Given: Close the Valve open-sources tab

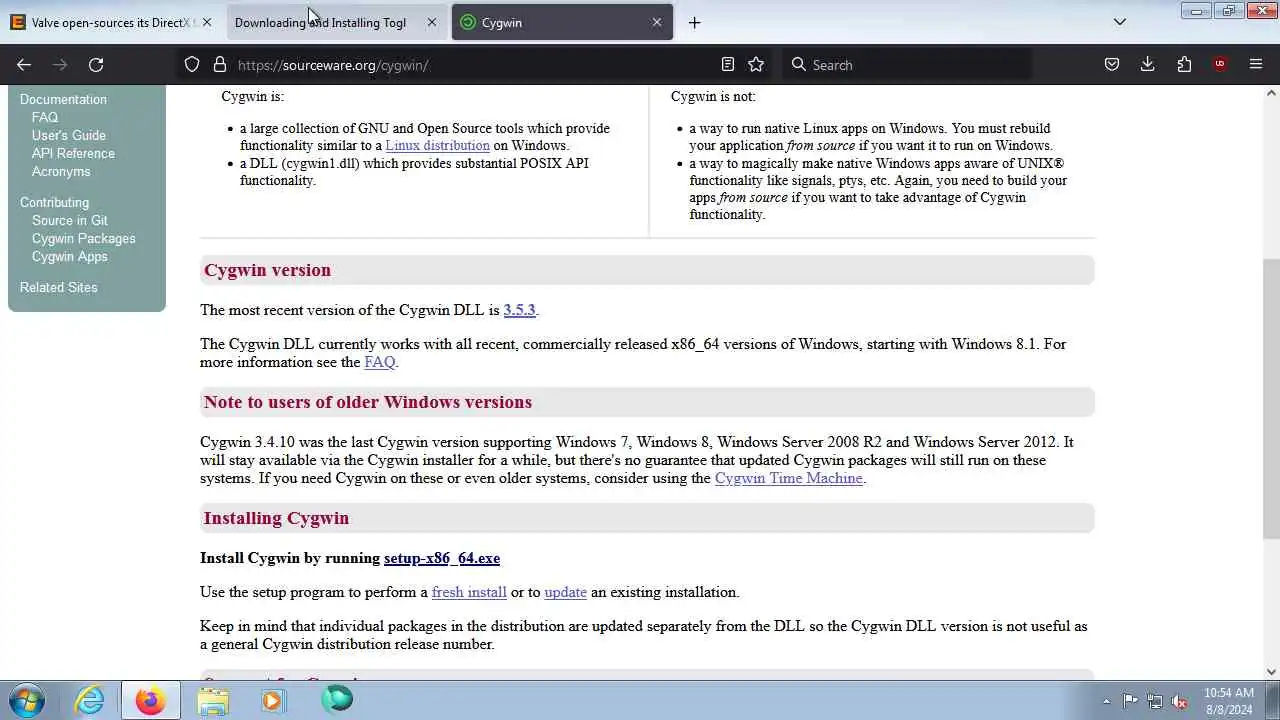Looking at the screenshot, I should click(x=207, y=22).
